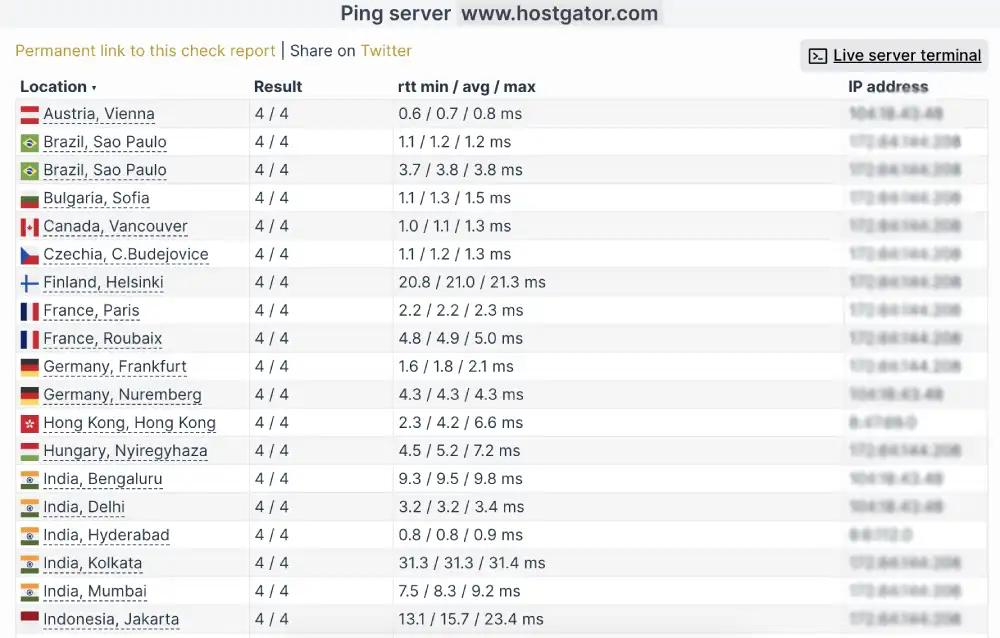Click the Result column header
The image size is (1000, 638).
[x=279, y=87]
